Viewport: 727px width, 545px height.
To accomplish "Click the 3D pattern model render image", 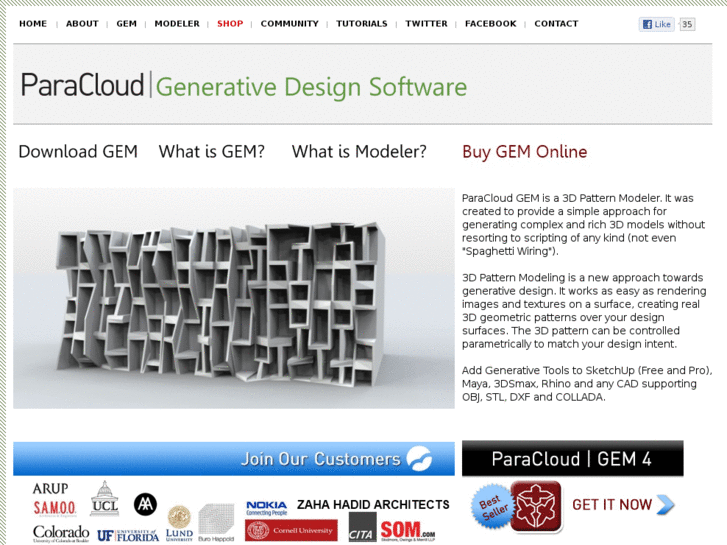I will (234, 298).
